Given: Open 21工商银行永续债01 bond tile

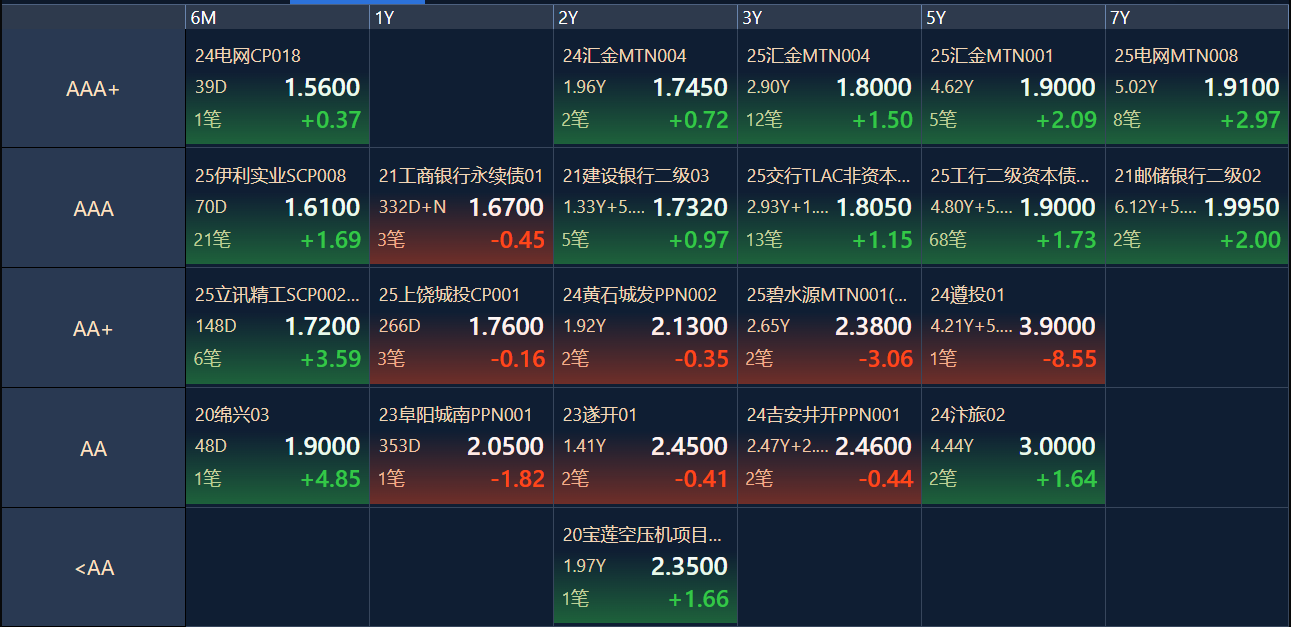Looking at the screenshot, I should coord(461,207).
